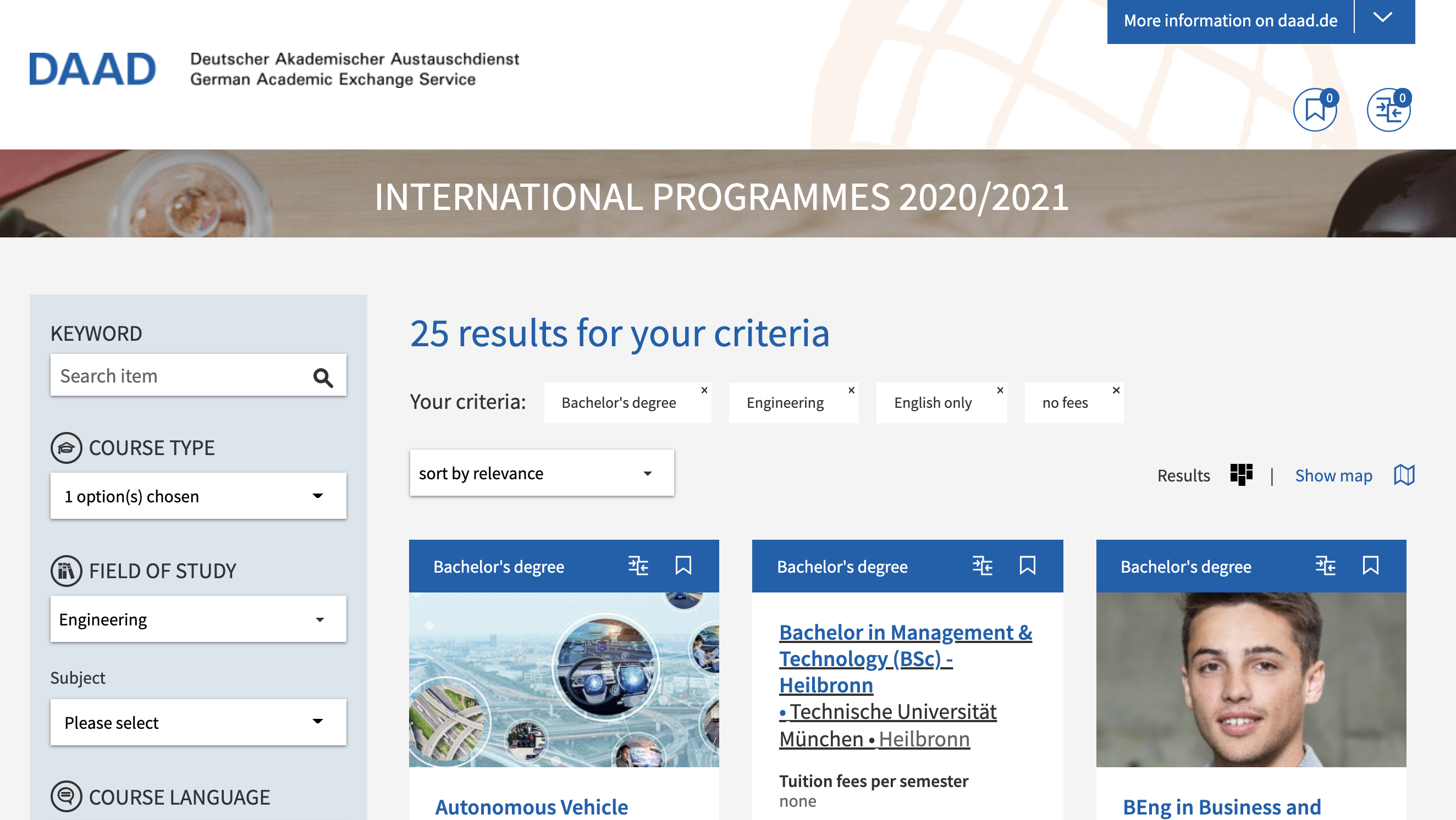Click the Tuition fees per semester label
The image size is (1456, 820).
tap(873, 780)
